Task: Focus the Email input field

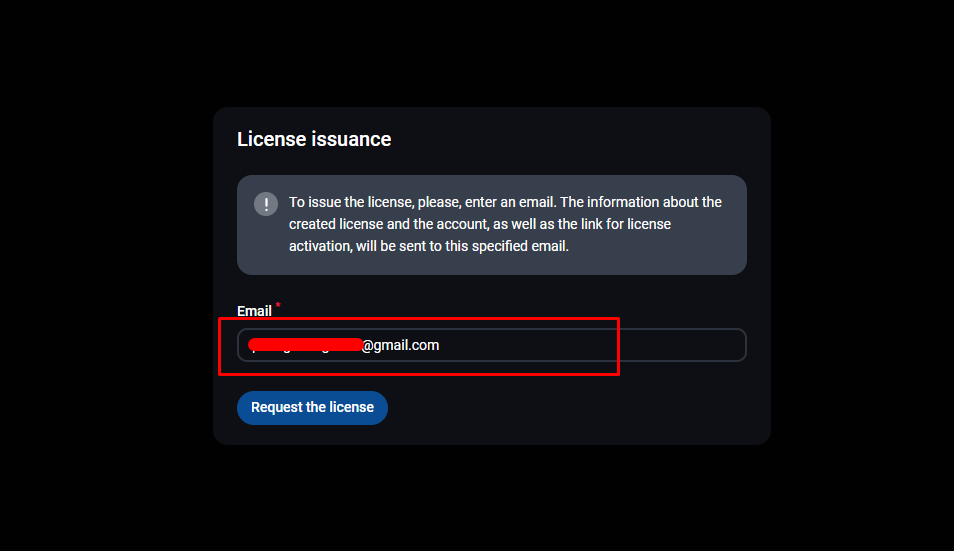Action: [492, 345]
